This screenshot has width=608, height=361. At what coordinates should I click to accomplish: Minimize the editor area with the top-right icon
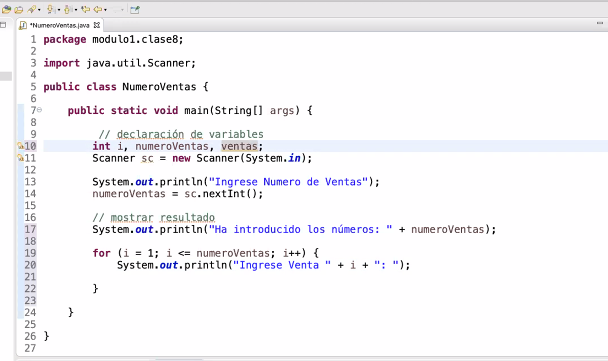[600, 24]
